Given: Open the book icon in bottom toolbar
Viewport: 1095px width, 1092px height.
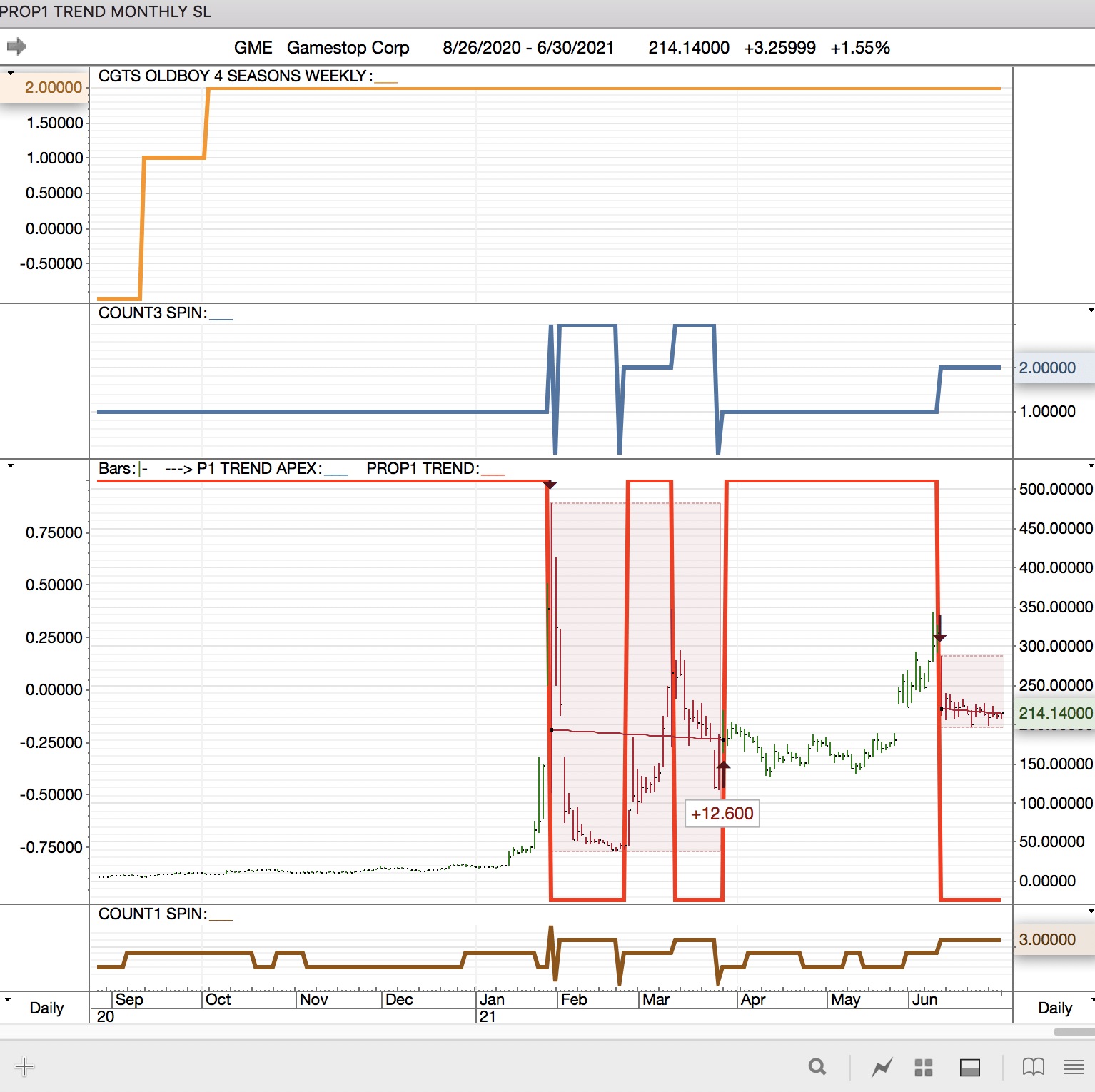Looking at the screenshot, I should pos(1033,1067).
